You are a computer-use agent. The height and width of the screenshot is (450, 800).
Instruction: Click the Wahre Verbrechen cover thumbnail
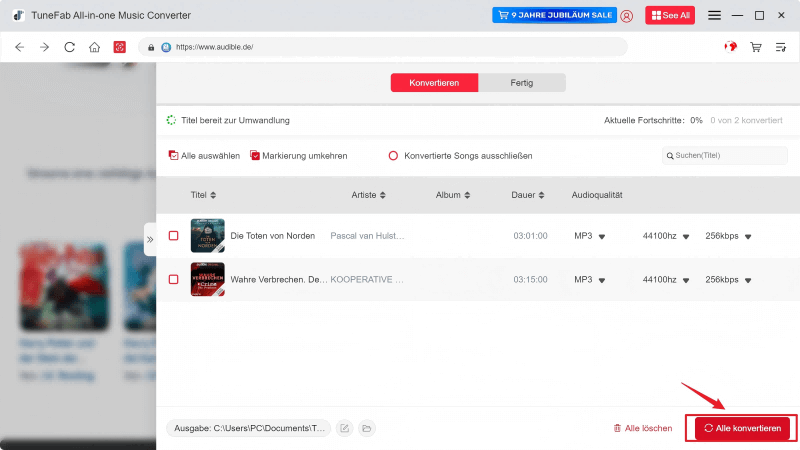pyautogui.click(x=208, y=280)
